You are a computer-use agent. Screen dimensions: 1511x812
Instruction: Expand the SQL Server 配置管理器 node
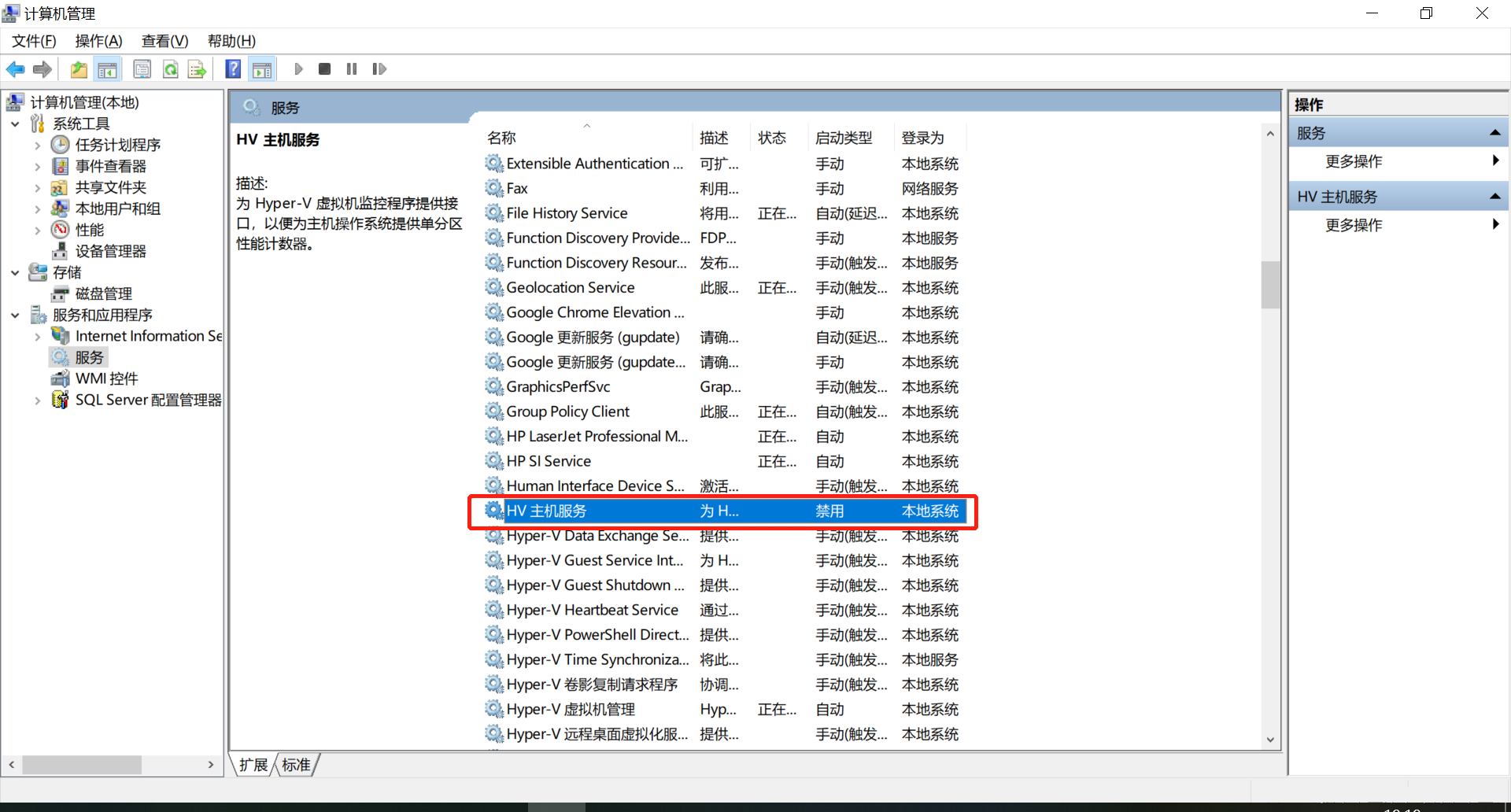tap(37, 400)
